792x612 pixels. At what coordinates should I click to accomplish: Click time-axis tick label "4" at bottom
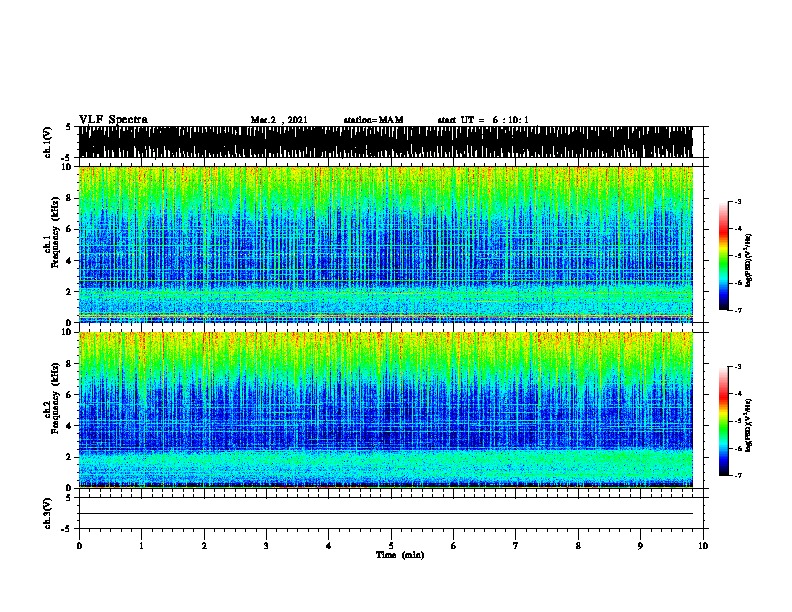click(329, 545)
